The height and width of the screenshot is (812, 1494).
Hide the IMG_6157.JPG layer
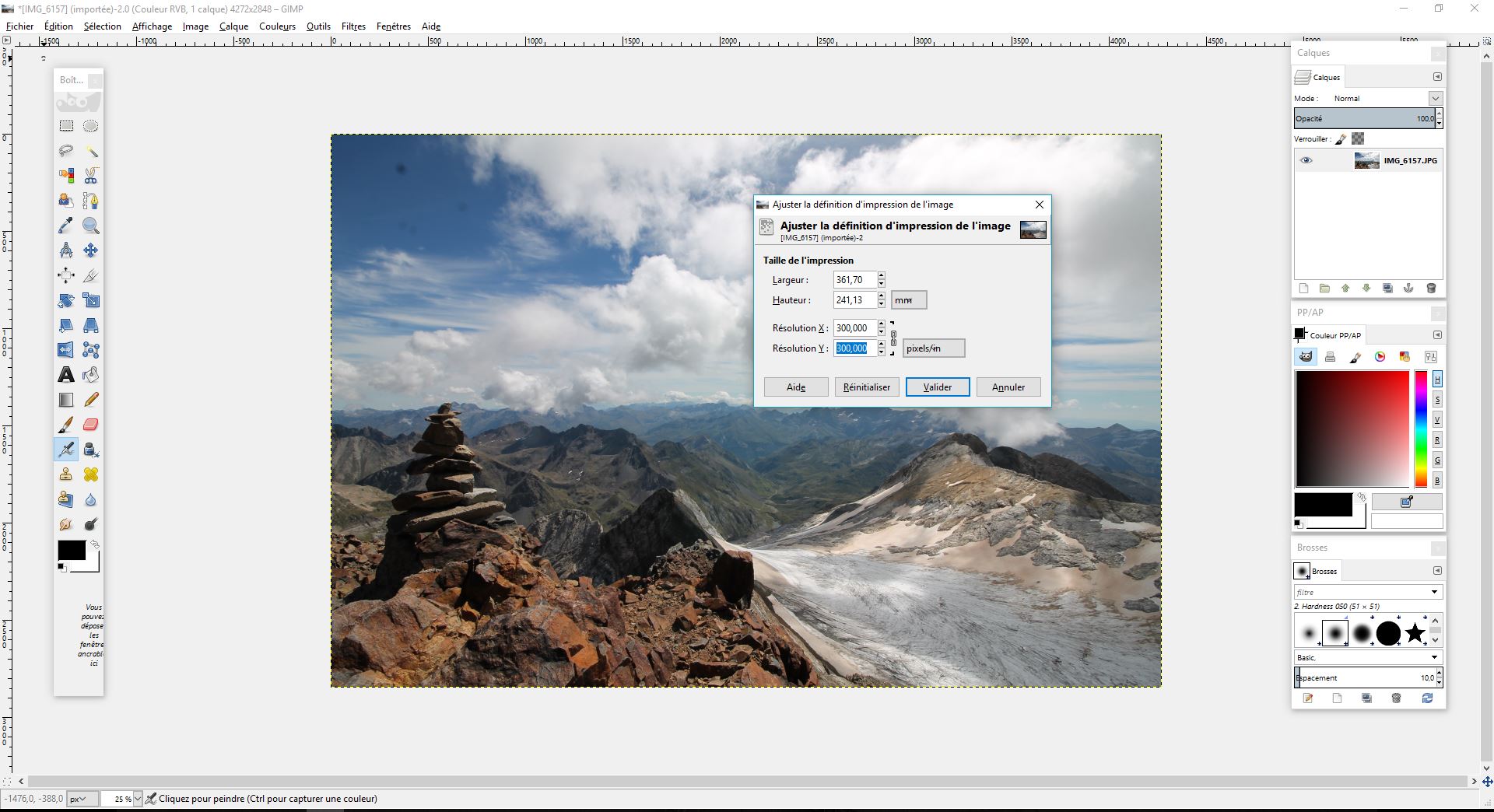point(1307,160)
